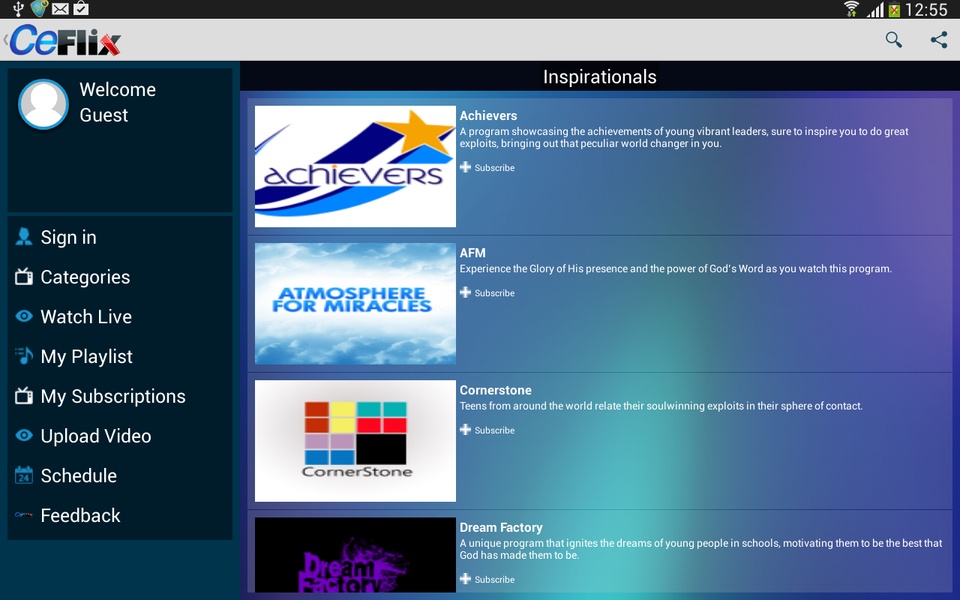Open the CornerStone logo thumbnail
This screenshot has height=600, width=960.
point(355,441)
